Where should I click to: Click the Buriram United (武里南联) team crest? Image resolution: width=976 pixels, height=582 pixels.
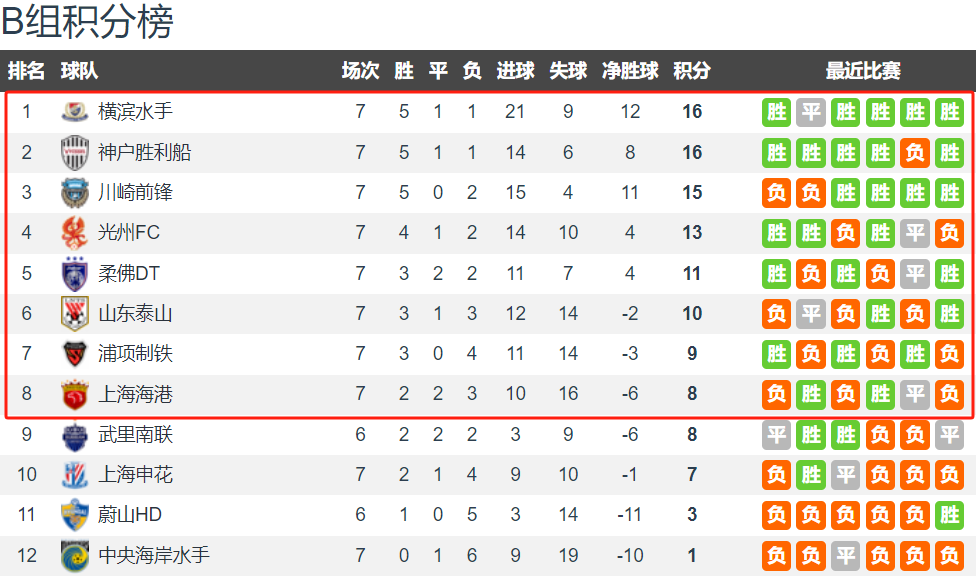coord(75,435)
